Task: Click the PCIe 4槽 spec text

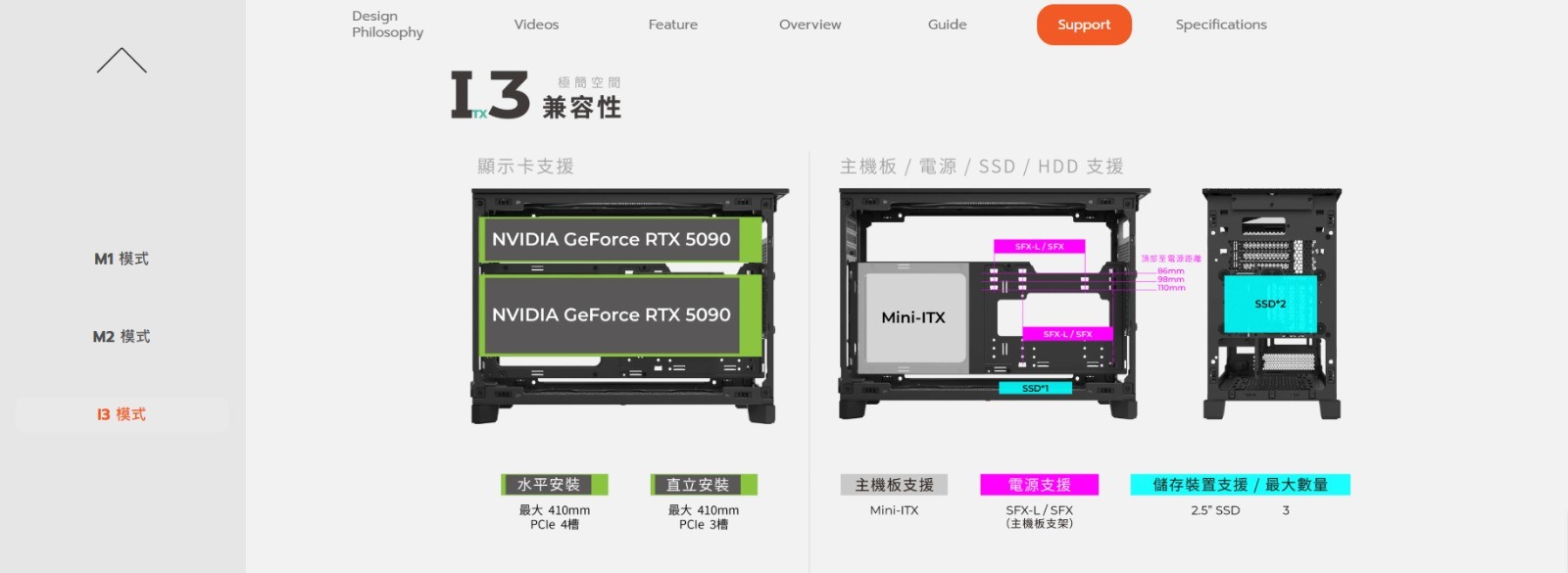Action: tap(555, 525)
